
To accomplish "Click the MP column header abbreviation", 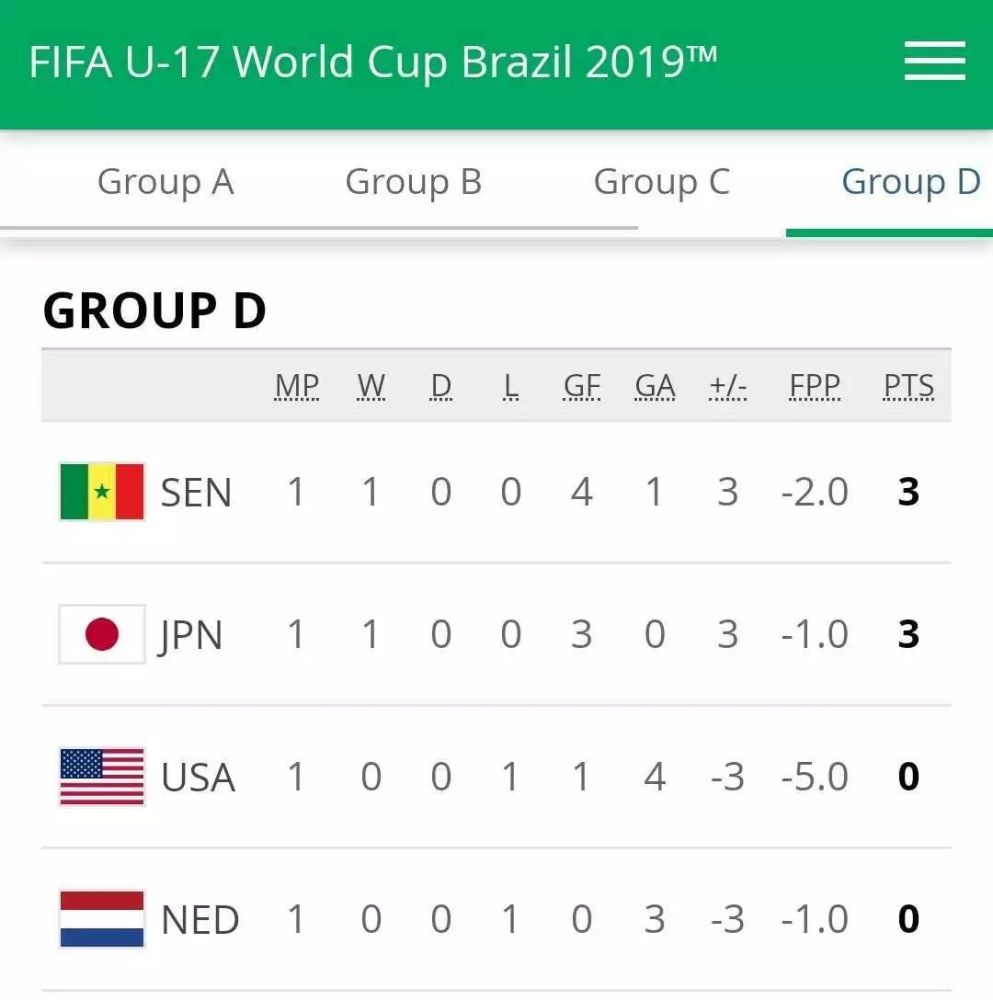I will coord(297,386).
